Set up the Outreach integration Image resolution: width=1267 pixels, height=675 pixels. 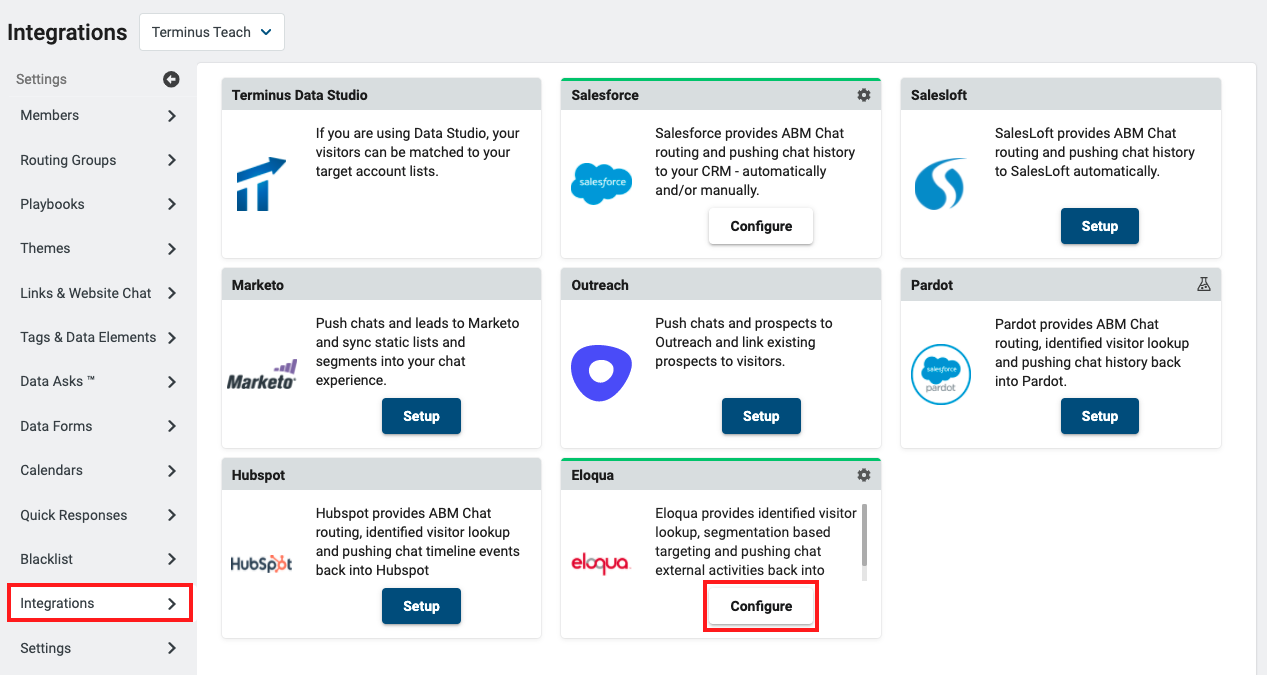point(761,416)
